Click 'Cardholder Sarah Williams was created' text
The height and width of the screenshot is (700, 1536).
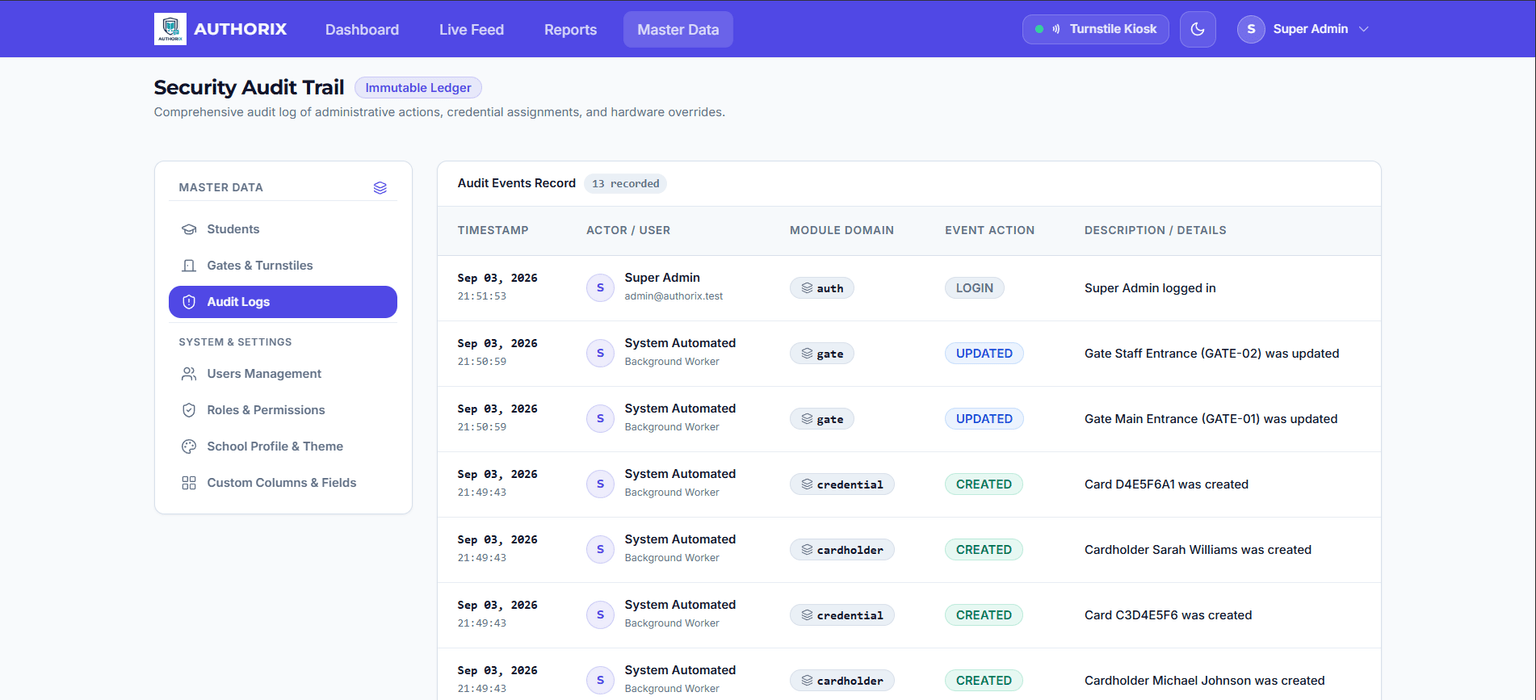1198,549
